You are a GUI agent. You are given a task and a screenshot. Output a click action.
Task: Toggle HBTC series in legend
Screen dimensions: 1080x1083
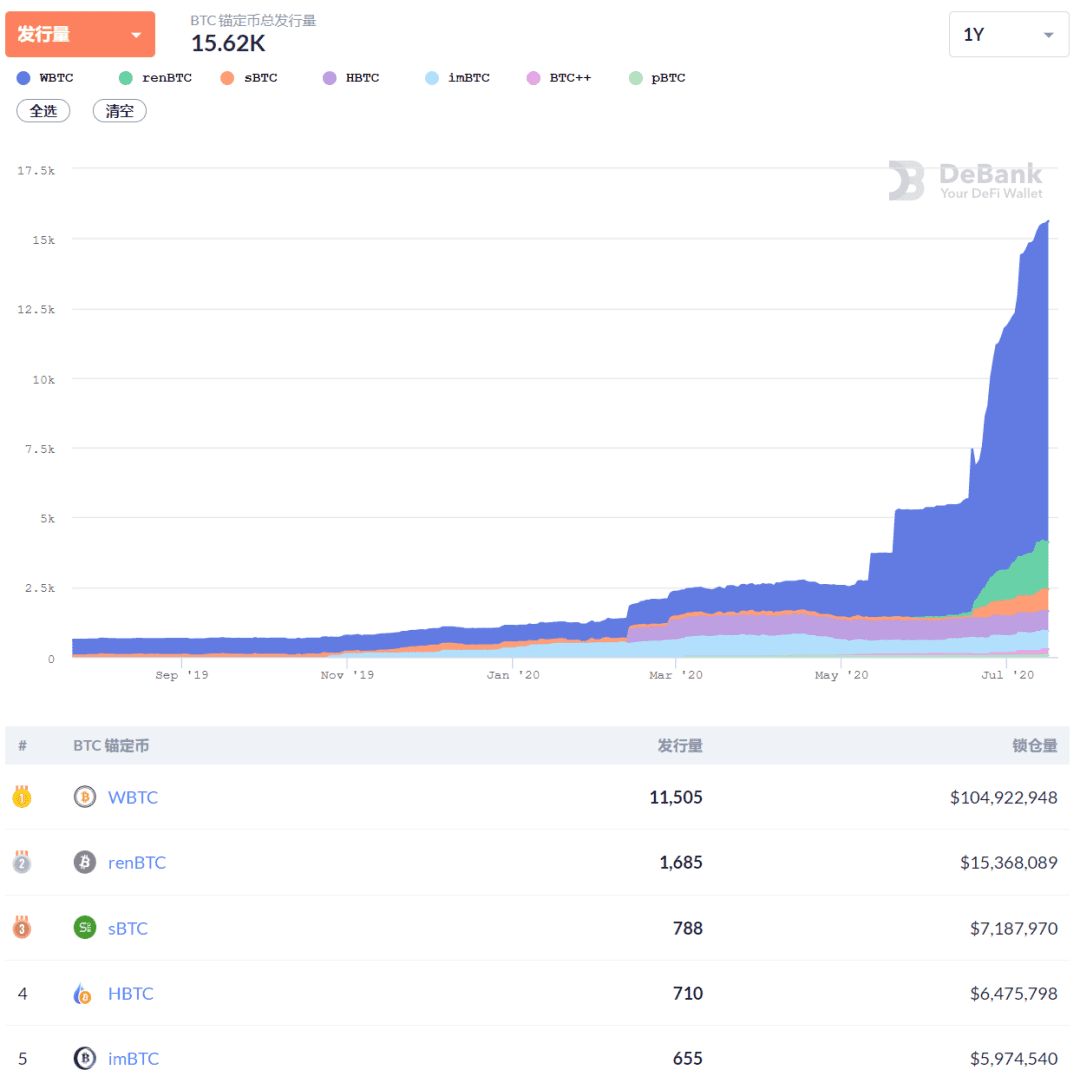(351, 78)
